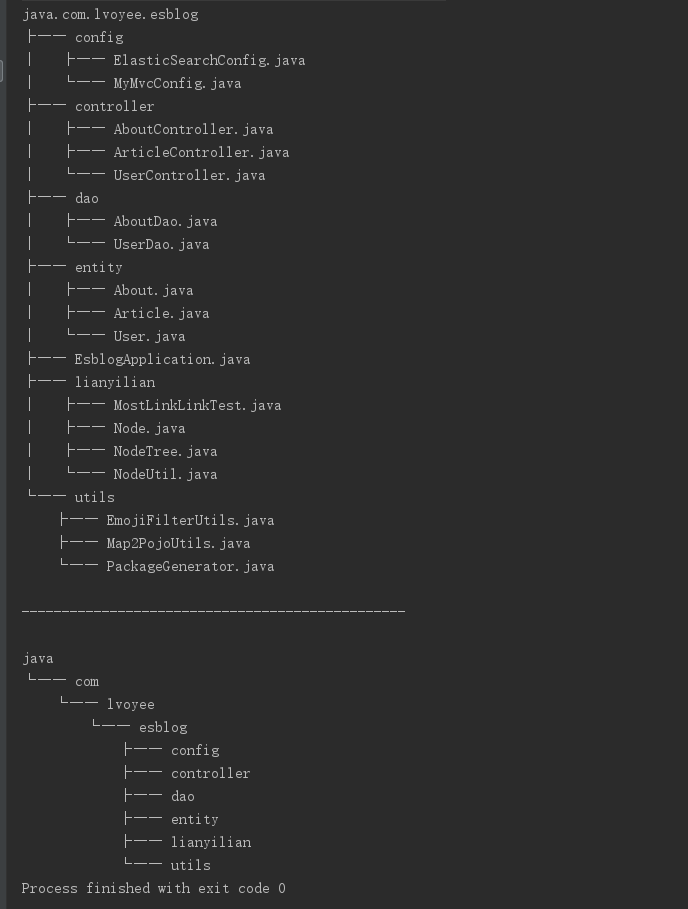The width and height of the screenshot is (688, 909).
Task: Click the ElasticSearchConfig.java entry
Action: tap(209, 60)
